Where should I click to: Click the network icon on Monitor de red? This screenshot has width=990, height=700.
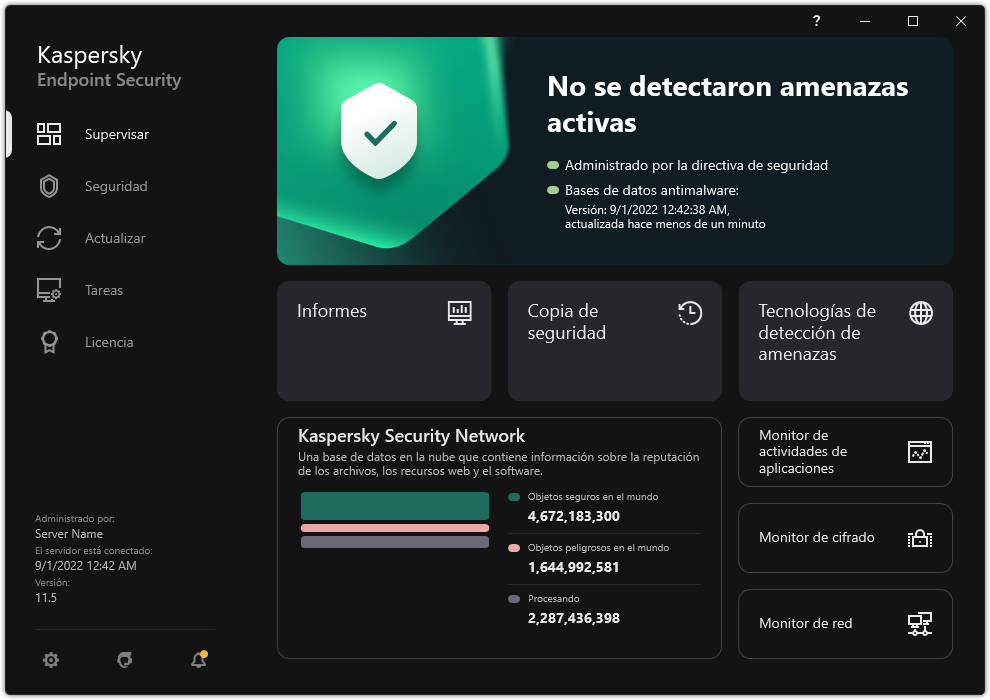point(920,623)
